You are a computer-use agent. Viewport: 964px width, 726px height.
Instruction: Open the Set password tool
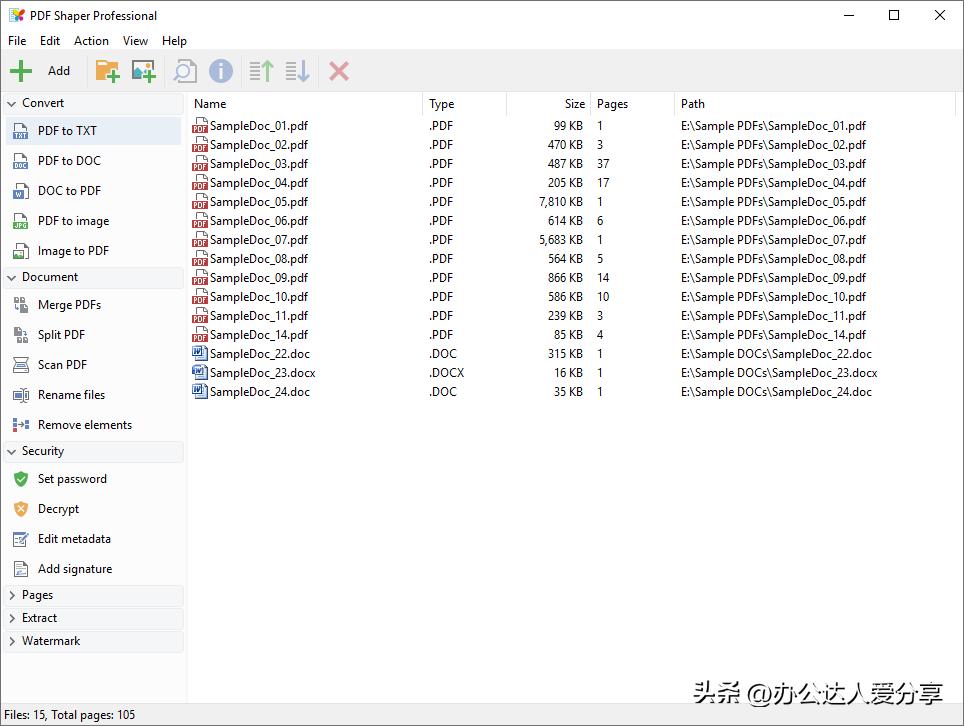(x=93, y=478)
